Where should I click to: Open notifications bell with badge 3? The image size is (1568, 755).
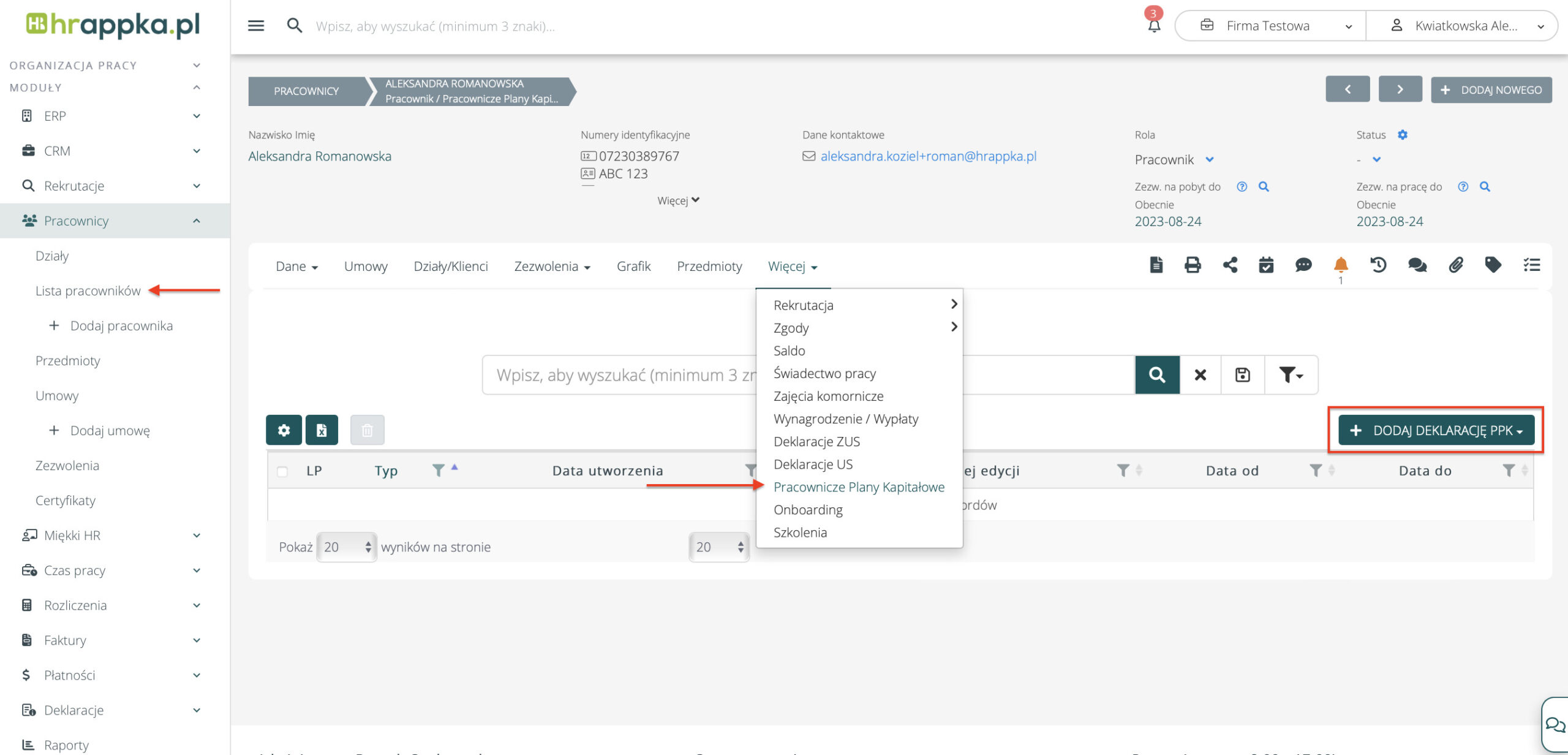1154,25
